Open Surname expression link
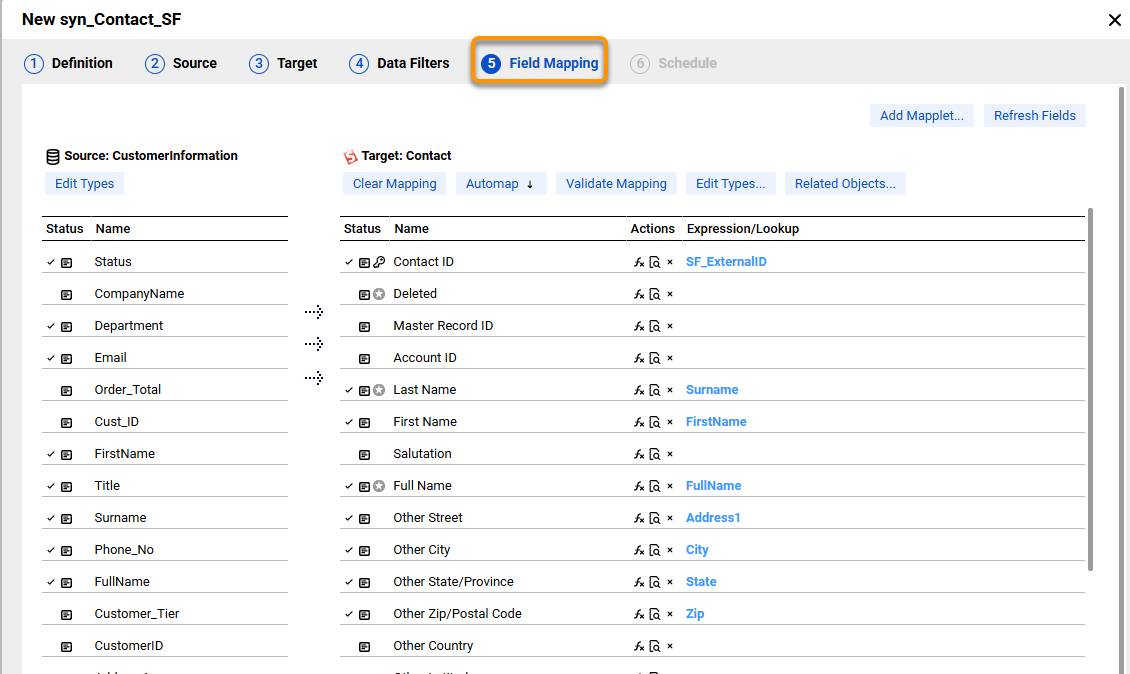This screenshot has height=674, width=1130. click(711, 390)
